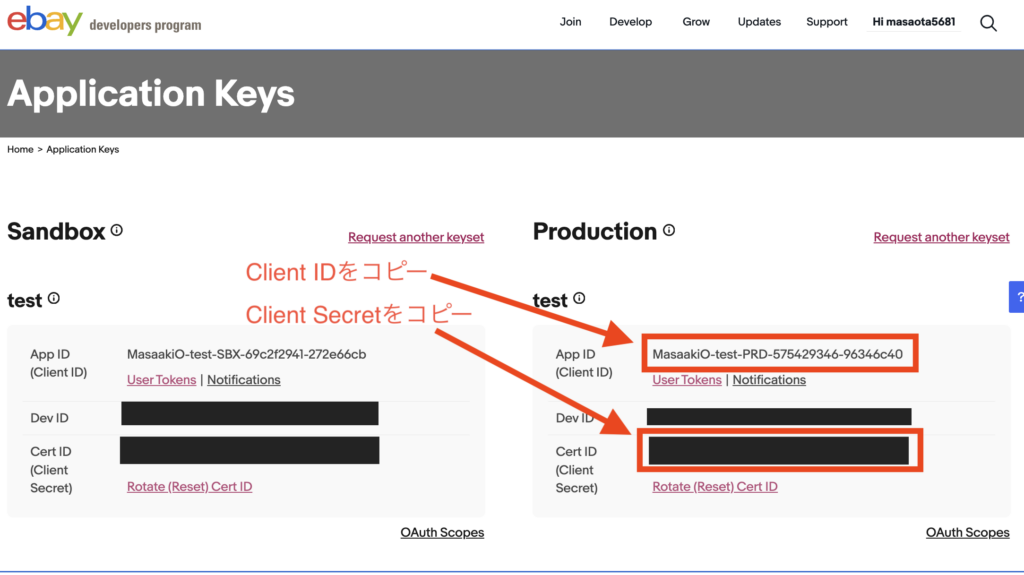Select Sandbox App ID MasaakiO-test-SBX-69c2f2941-272e66cb

246,354
